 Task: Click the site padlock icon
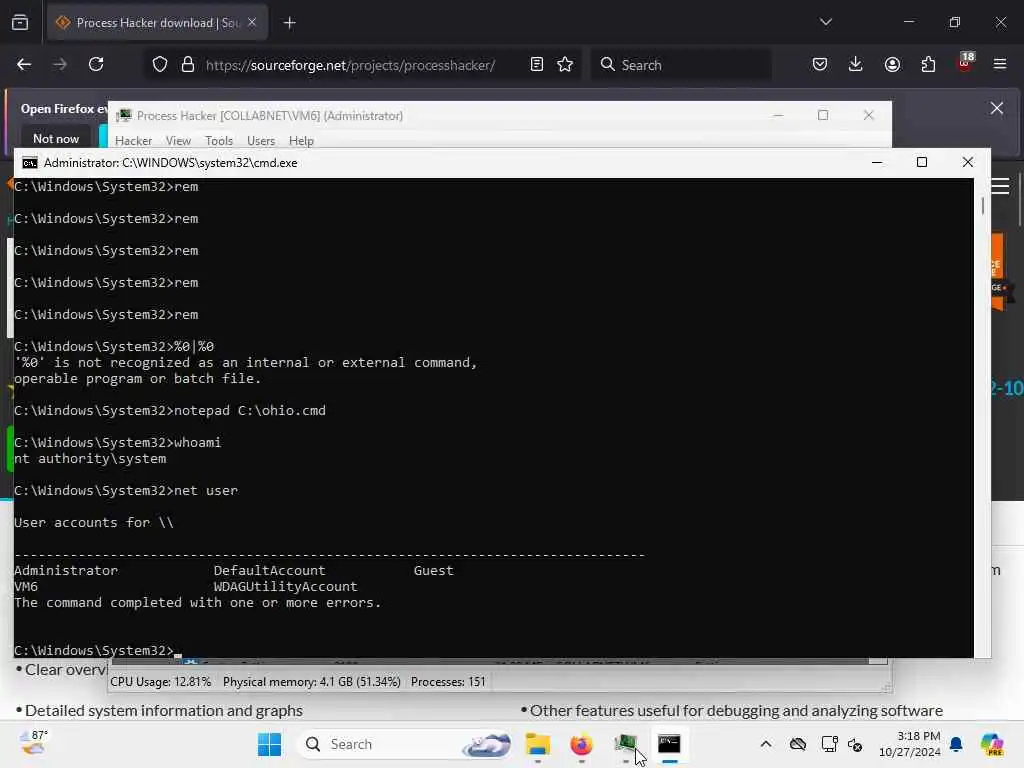pyautogui.click(x=187, y=65)
